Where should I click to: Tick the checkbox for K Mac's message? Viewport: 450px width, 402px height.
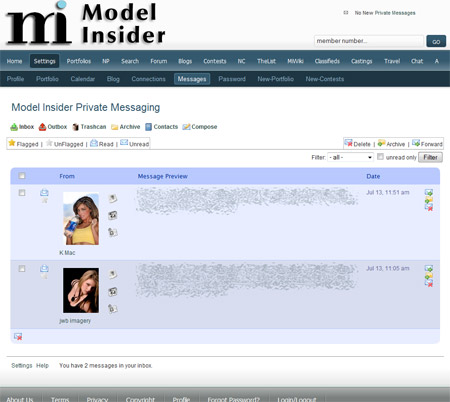tap(22, 193)
